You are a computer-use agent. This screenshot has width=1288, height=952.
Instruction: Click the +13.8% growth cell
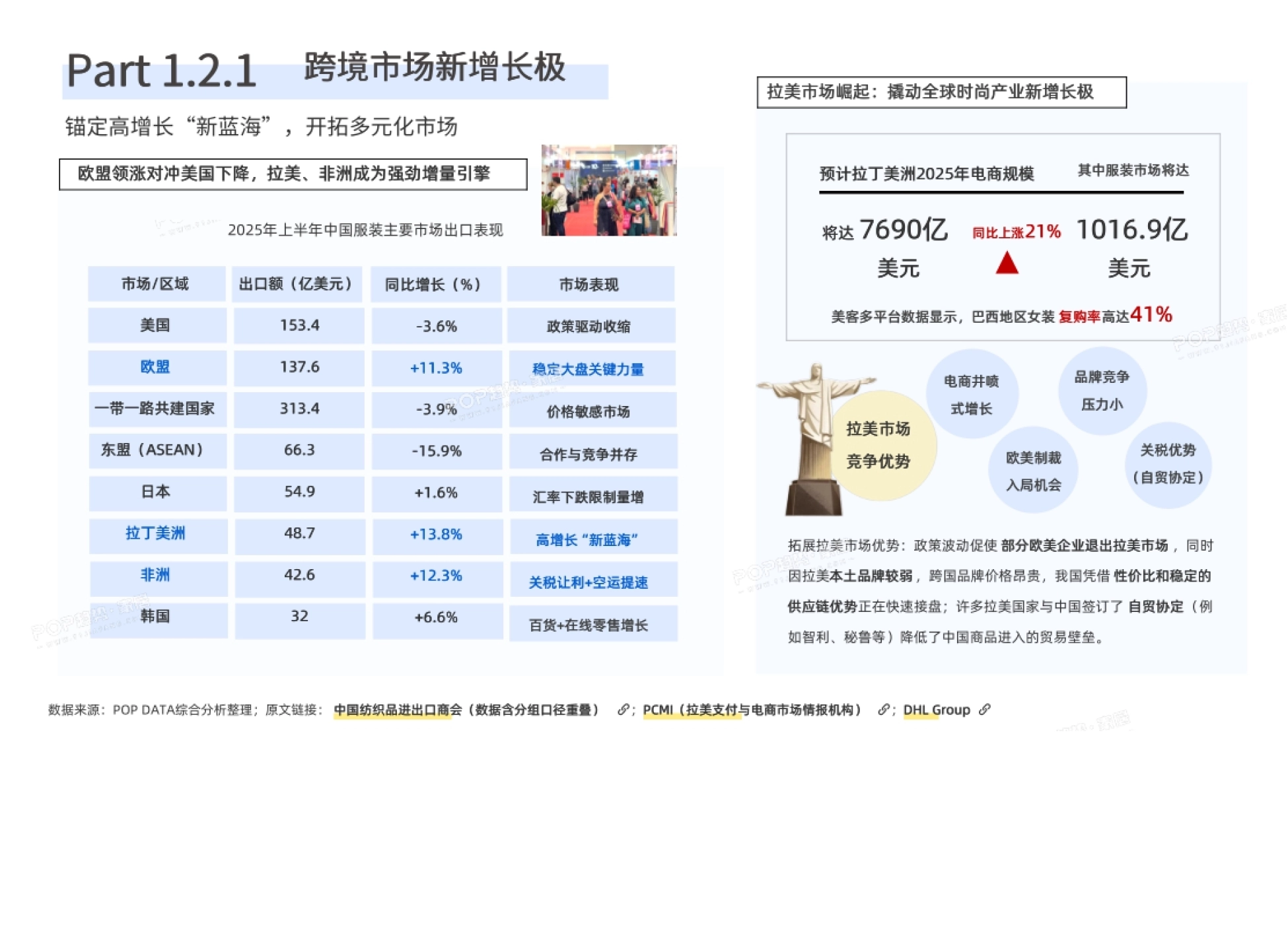(437, 535)
